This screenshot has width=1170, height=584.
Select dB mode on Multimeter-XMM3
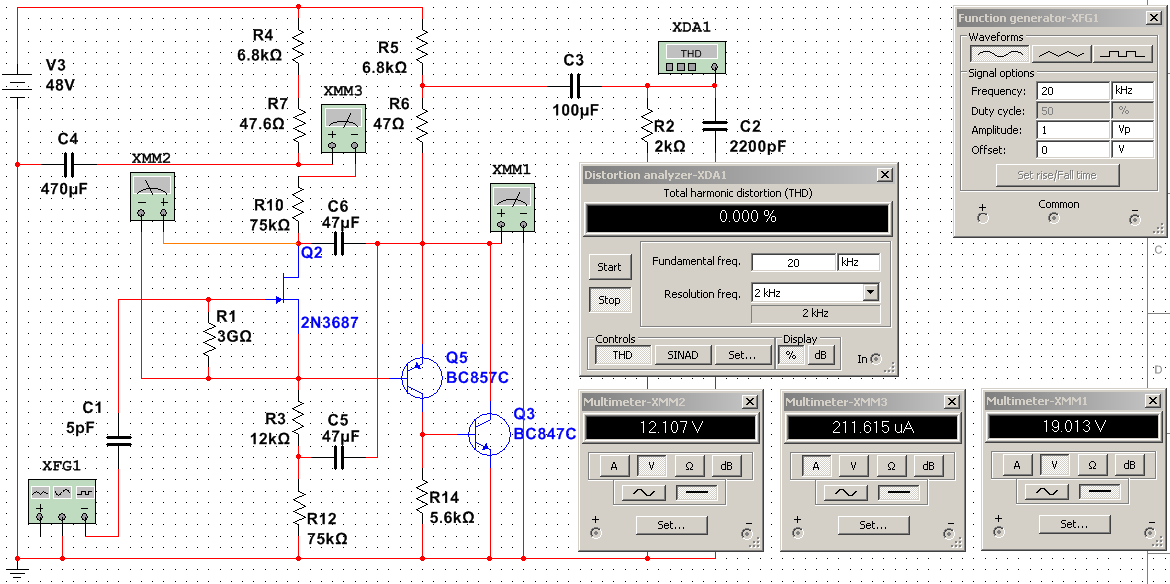[x=928, y=466]
